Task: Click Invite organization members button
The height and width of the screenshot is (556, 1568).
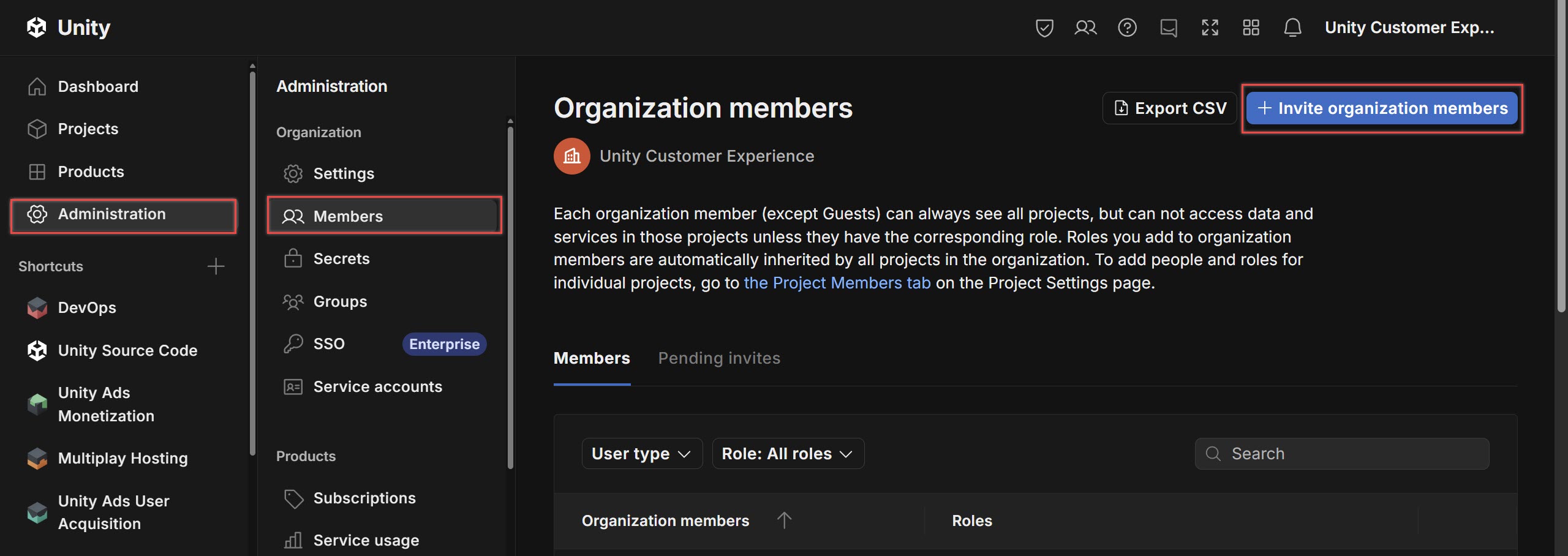Action: click(x=1382, y=108)
